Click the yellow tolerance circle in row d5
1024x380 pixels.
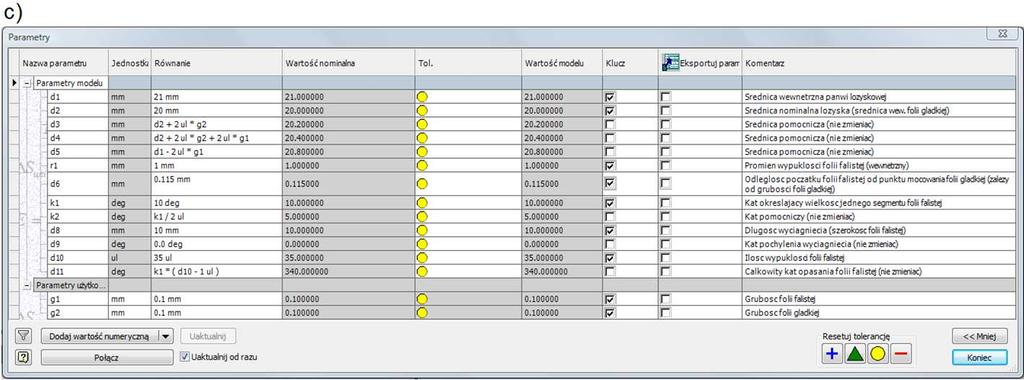pos(422,151)
